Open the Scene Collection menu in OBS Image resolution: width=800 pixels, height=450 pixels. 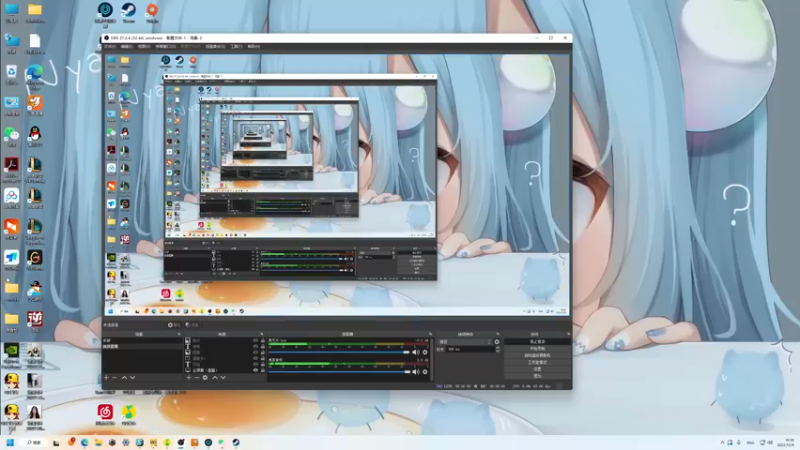(x=215, y=46)
